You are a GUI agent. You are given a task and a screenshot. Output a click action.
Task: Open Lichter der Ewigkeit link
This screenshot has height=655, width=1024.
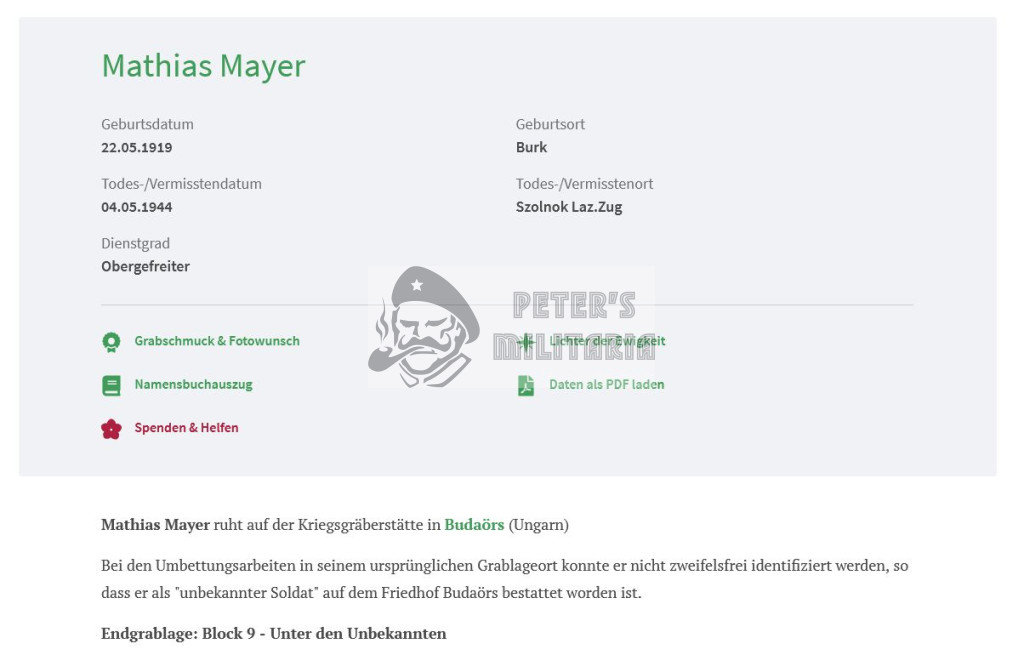607,341
